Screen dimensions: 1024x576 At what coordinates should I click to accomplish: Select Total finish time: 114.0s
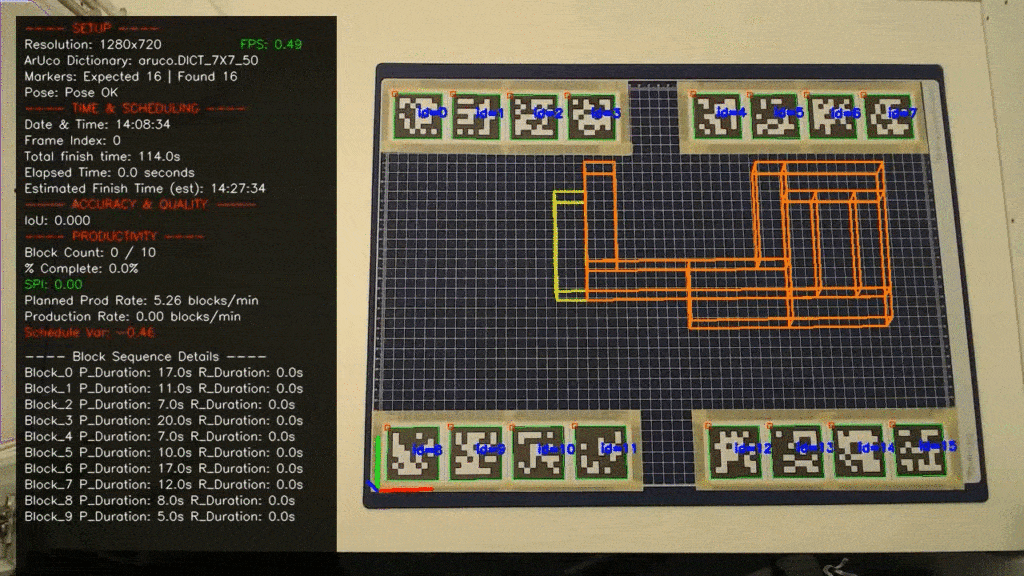103,156
